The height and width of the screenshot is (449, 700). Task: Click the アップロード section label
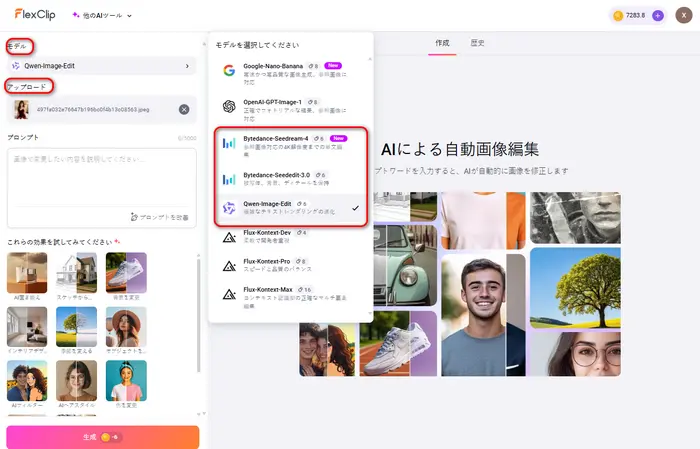point(26,87)
